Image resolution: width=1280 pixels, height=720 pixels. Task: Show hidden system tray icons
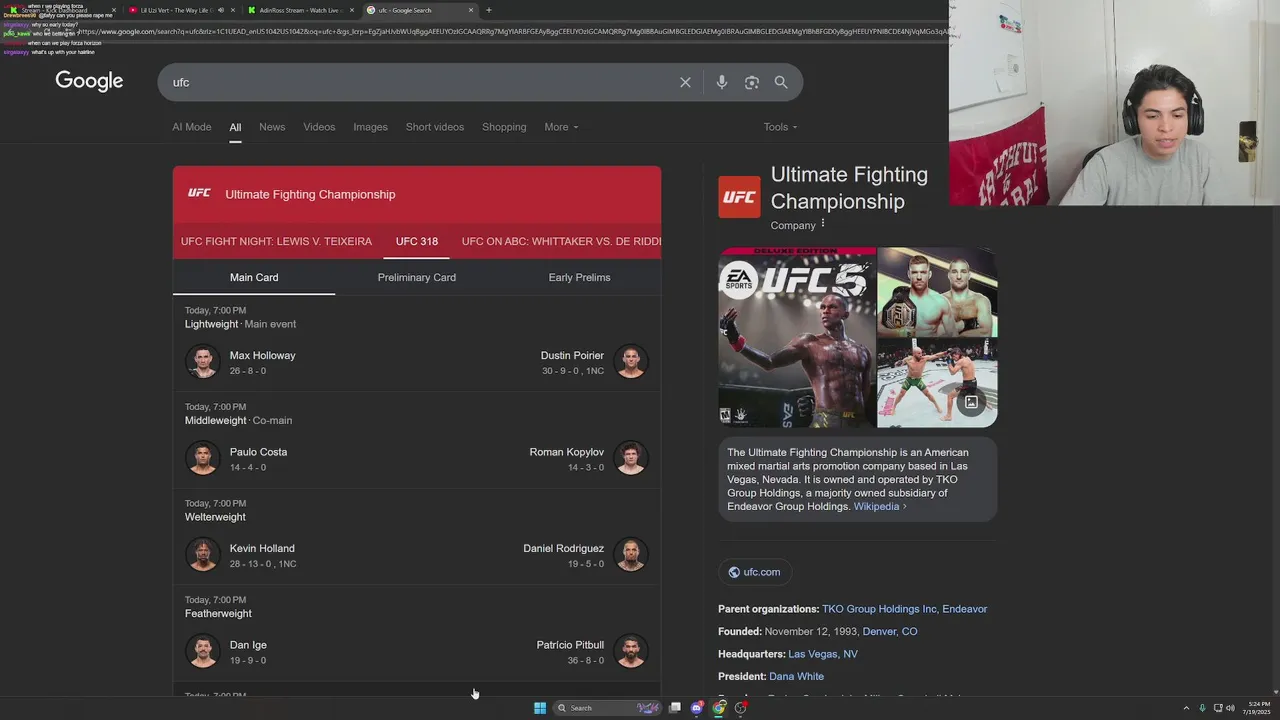(x=1186, y=708)
